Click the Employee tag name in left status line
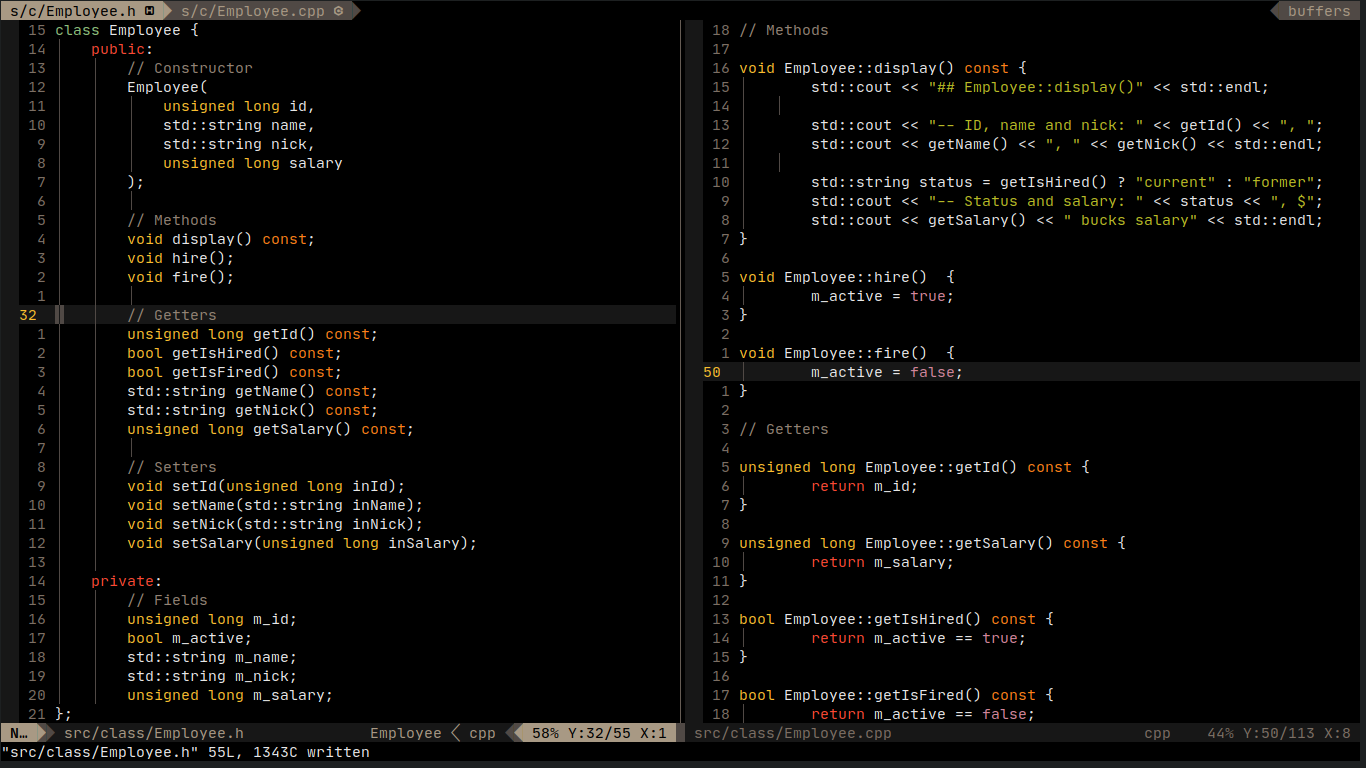 [x=406, y=733]
